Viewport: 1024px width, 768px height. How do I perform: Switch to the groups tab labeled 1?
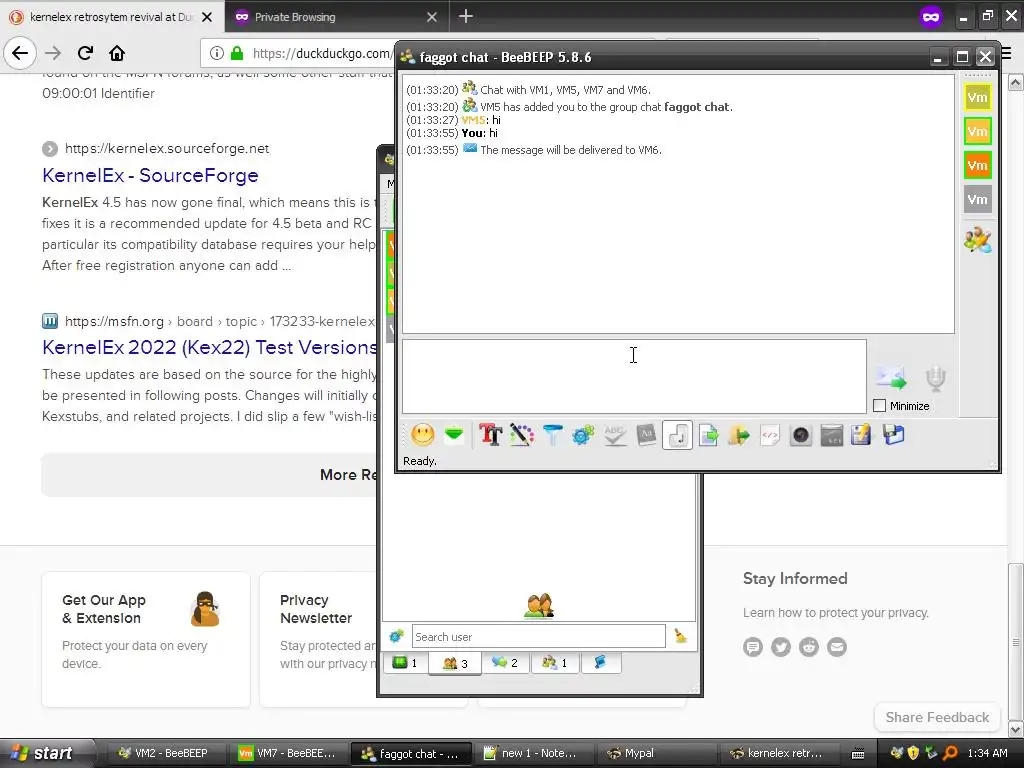(x=554, y=663)
